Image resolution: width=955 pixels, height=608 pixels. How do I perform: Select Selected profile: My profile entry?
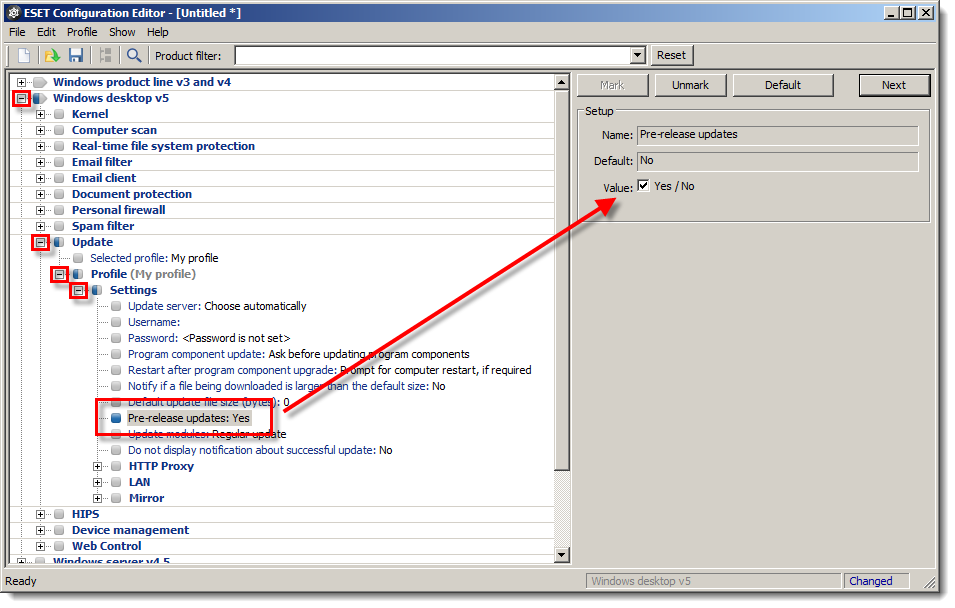[x=154, y=258]
